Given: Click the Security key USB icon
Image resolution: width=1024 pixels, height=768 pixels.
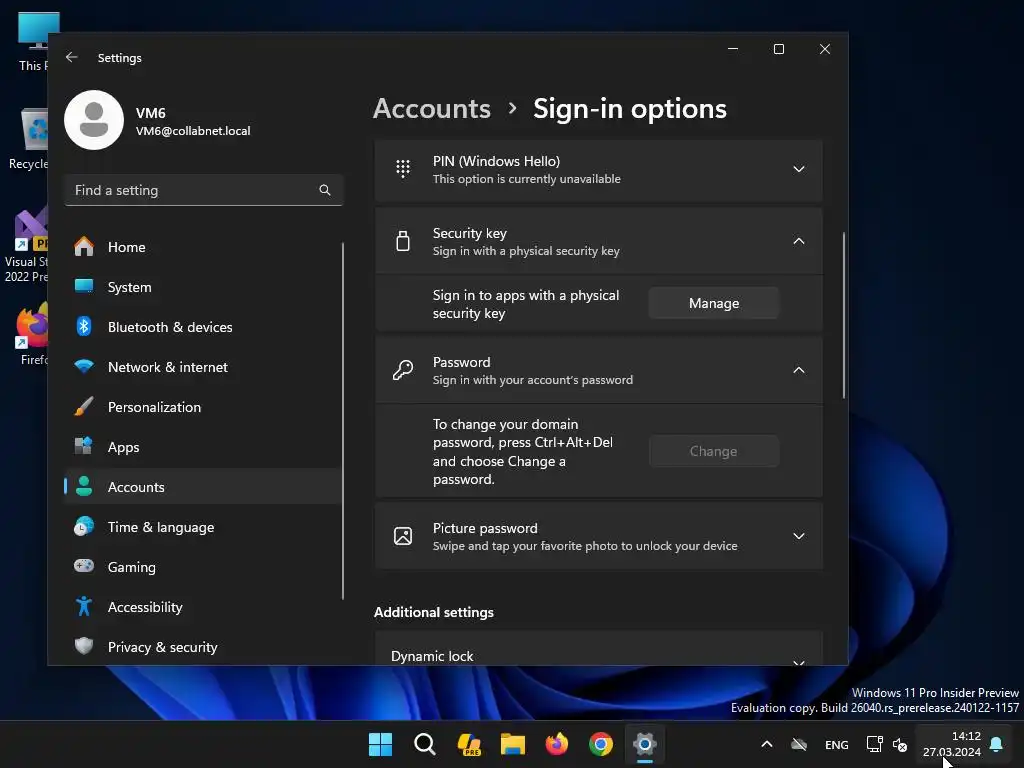Looking at the screenshot, I should point(403,242).
